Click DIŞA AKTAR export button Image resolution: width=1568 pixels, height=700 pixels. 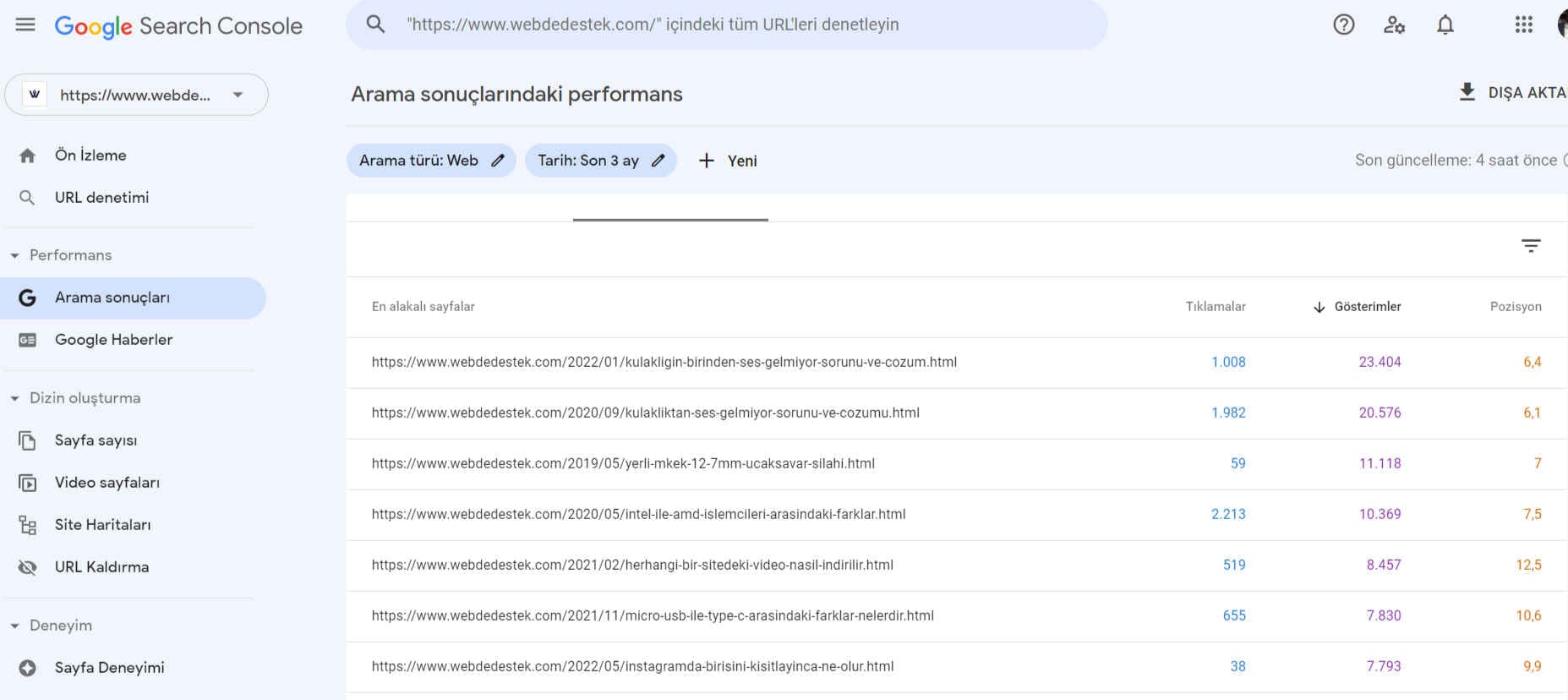point(1513,92)
